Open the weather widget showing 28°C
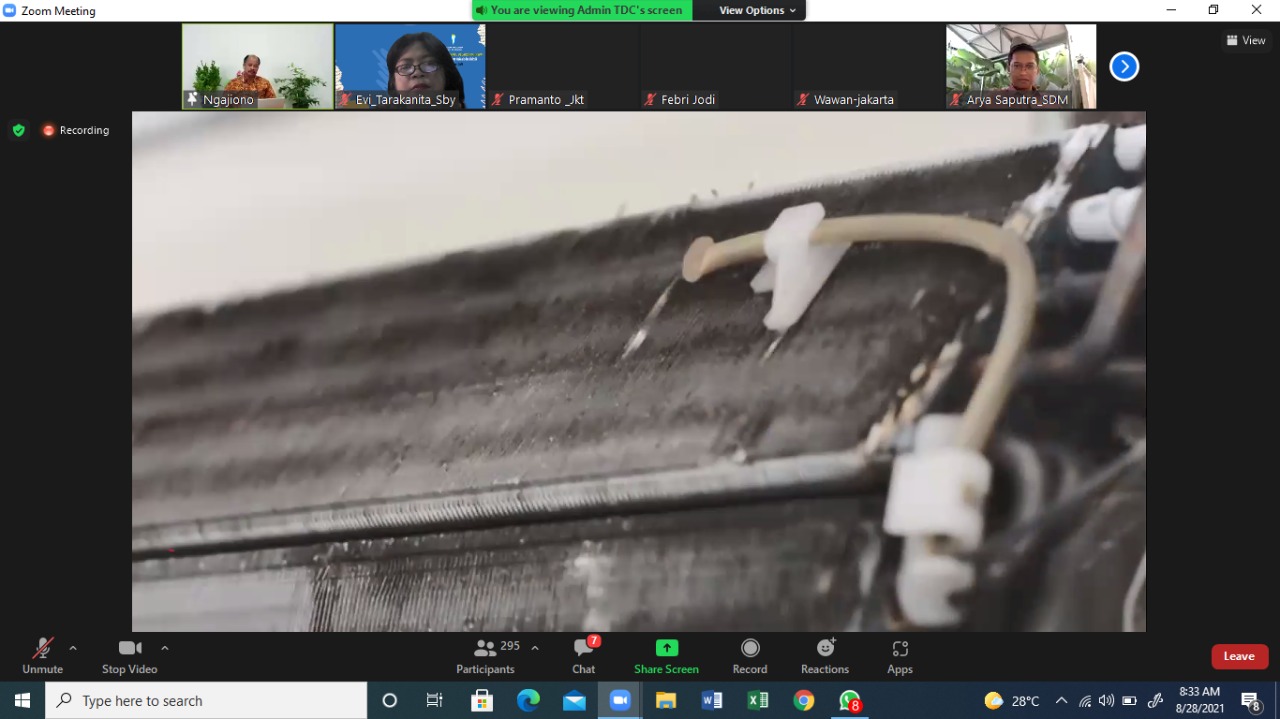The height and width of the screenshot is (719, 1280). [1012, 700]
